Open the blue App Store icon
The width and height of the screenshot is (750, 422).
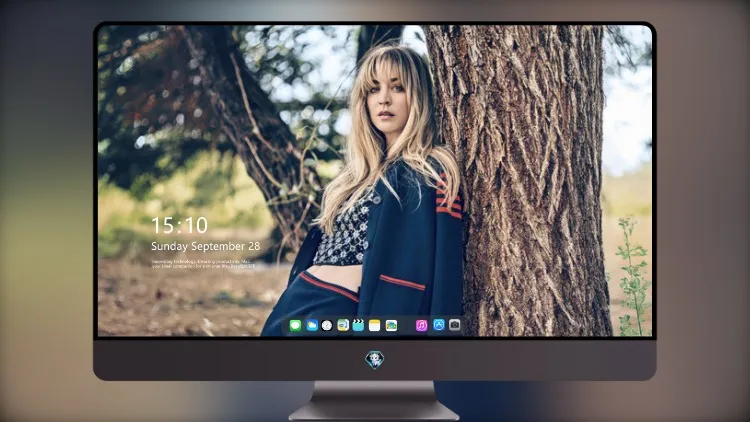[x=439, y=325]
